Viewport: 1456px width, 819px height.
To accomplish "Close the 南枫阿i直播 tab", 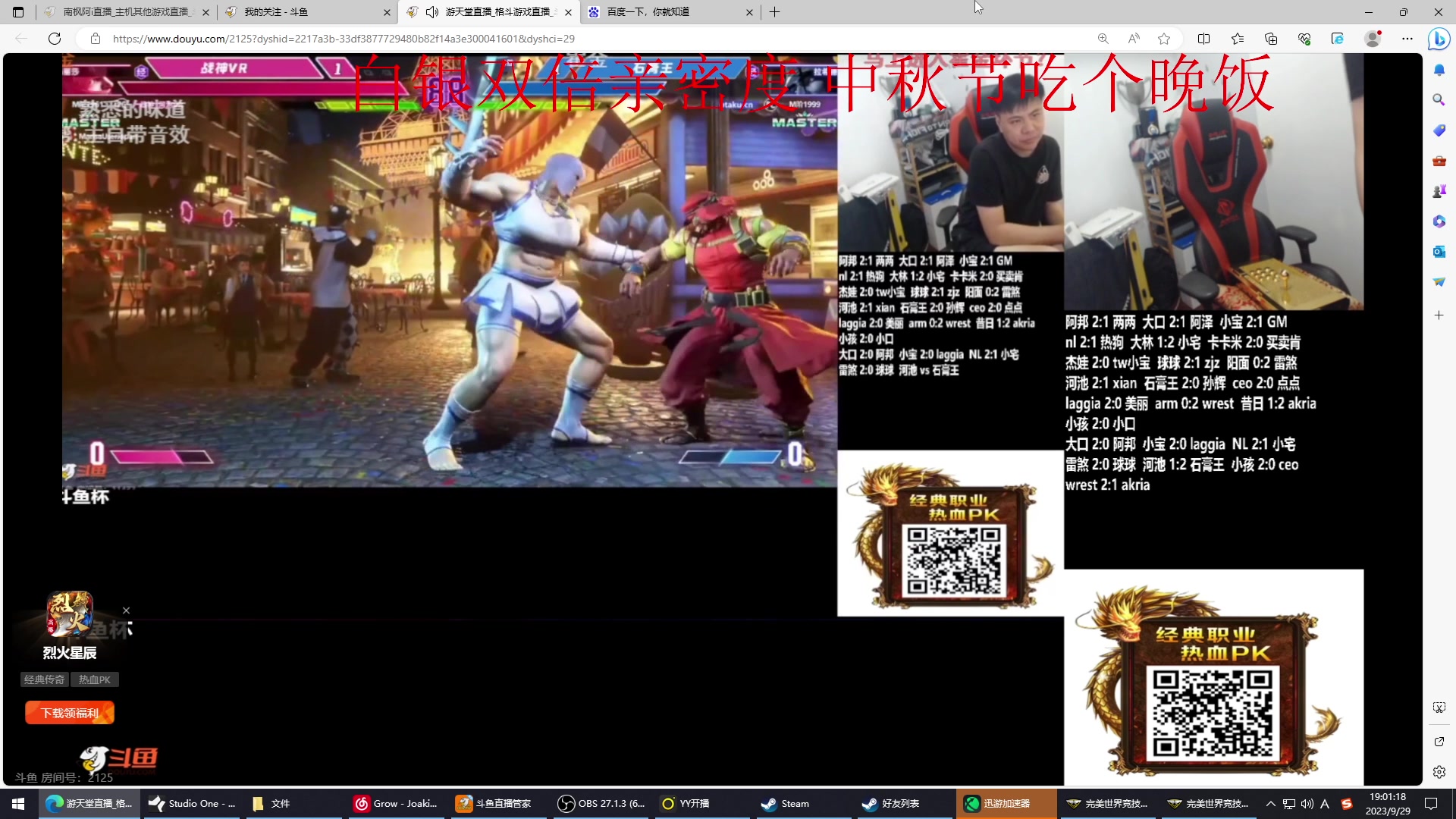I will pos(206,12).
